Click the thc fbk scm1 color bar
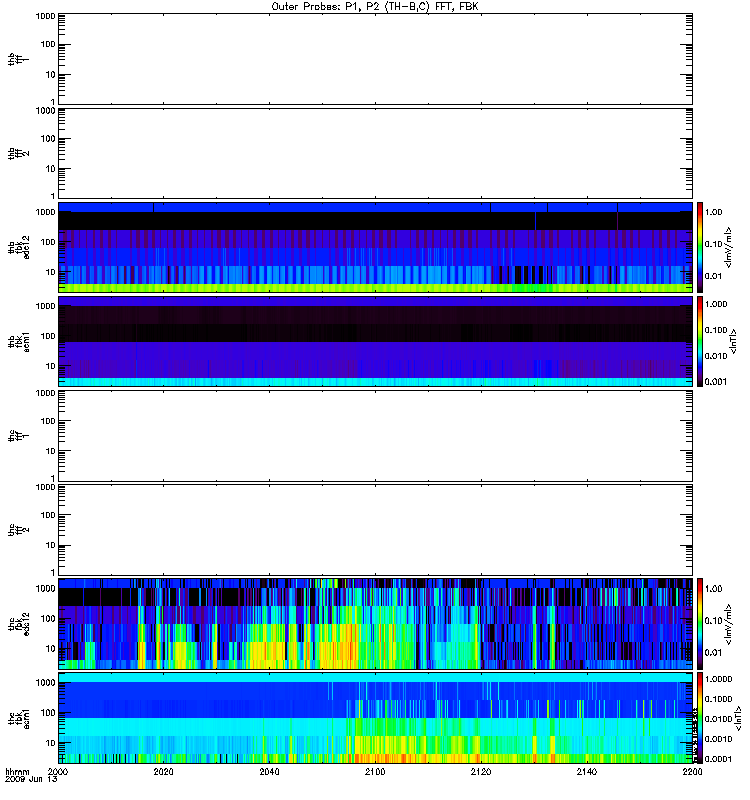 coord(700,718)
